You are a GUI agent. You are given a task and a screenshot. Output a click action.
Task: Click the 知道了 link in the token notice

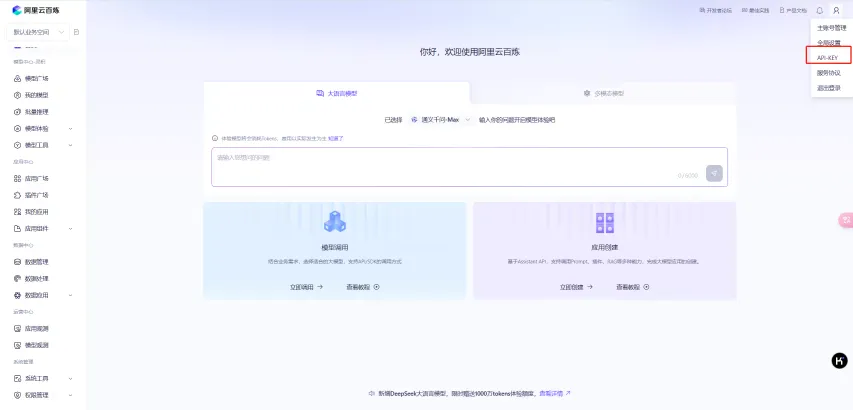click(336, 139)
